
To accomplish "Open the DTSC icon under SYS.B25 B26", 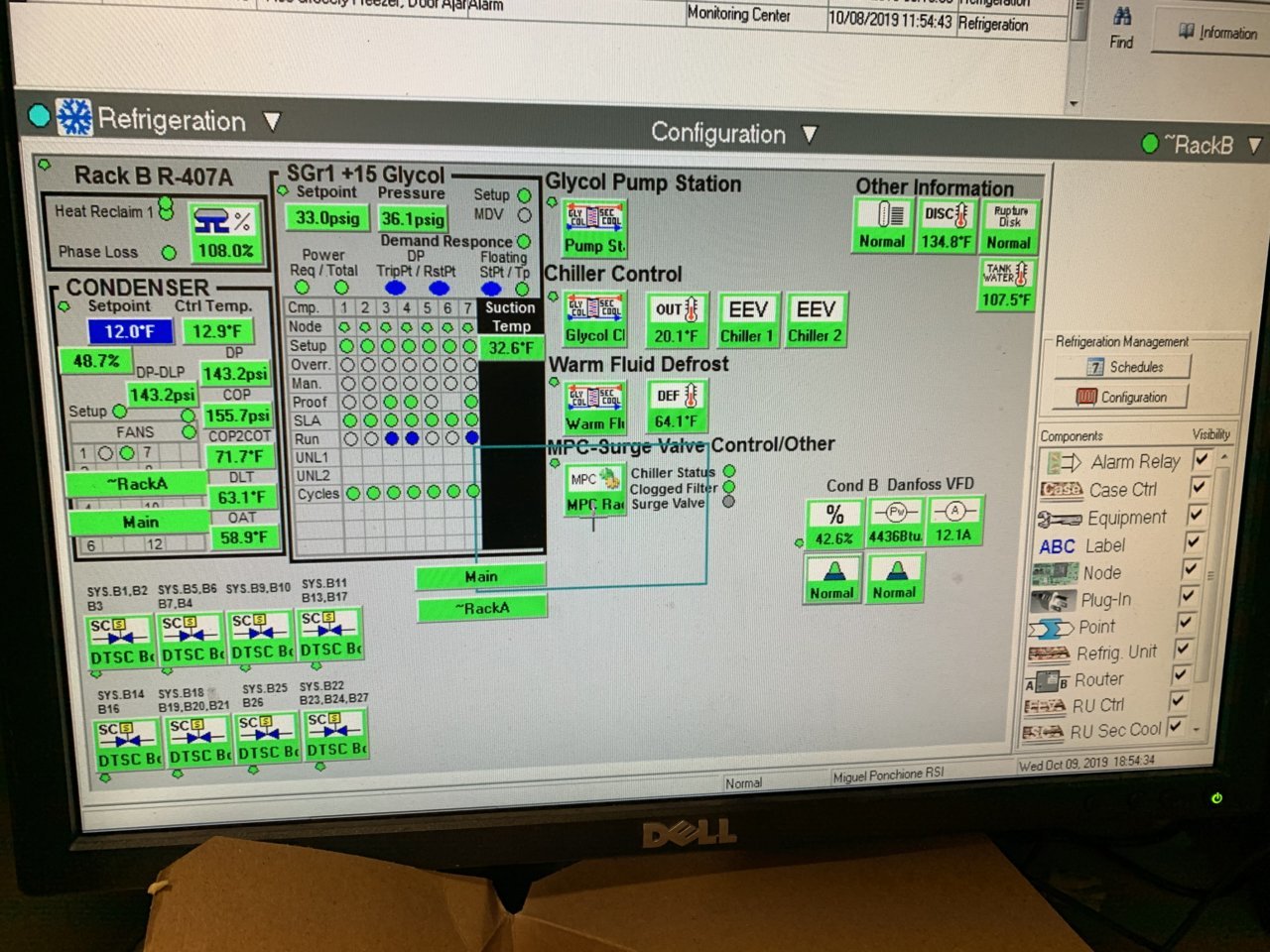I will 268,739.
